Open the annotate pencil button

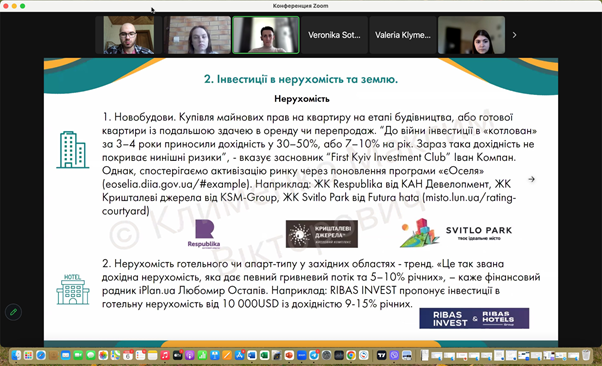click(x=13, y=312)
